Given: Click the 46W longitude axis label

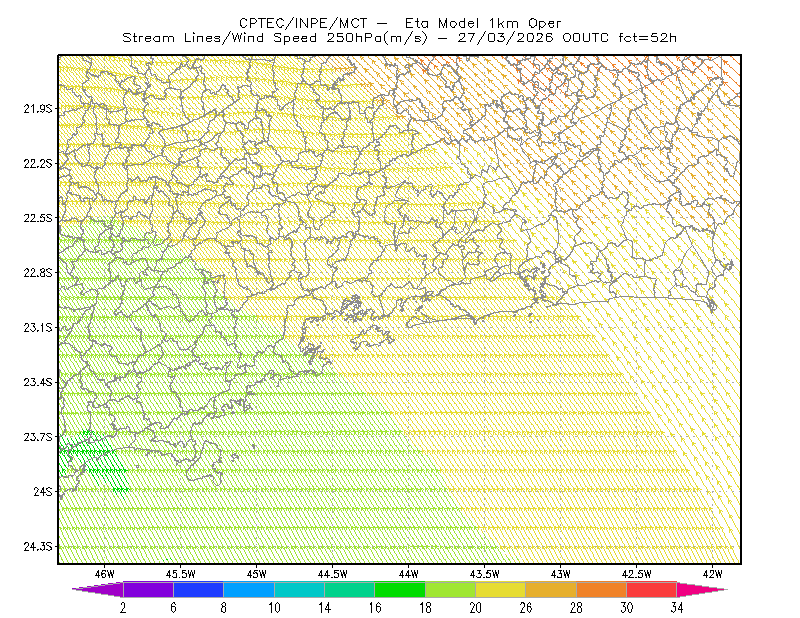Looking at the screenshot, I should click(x=105, y=574).
